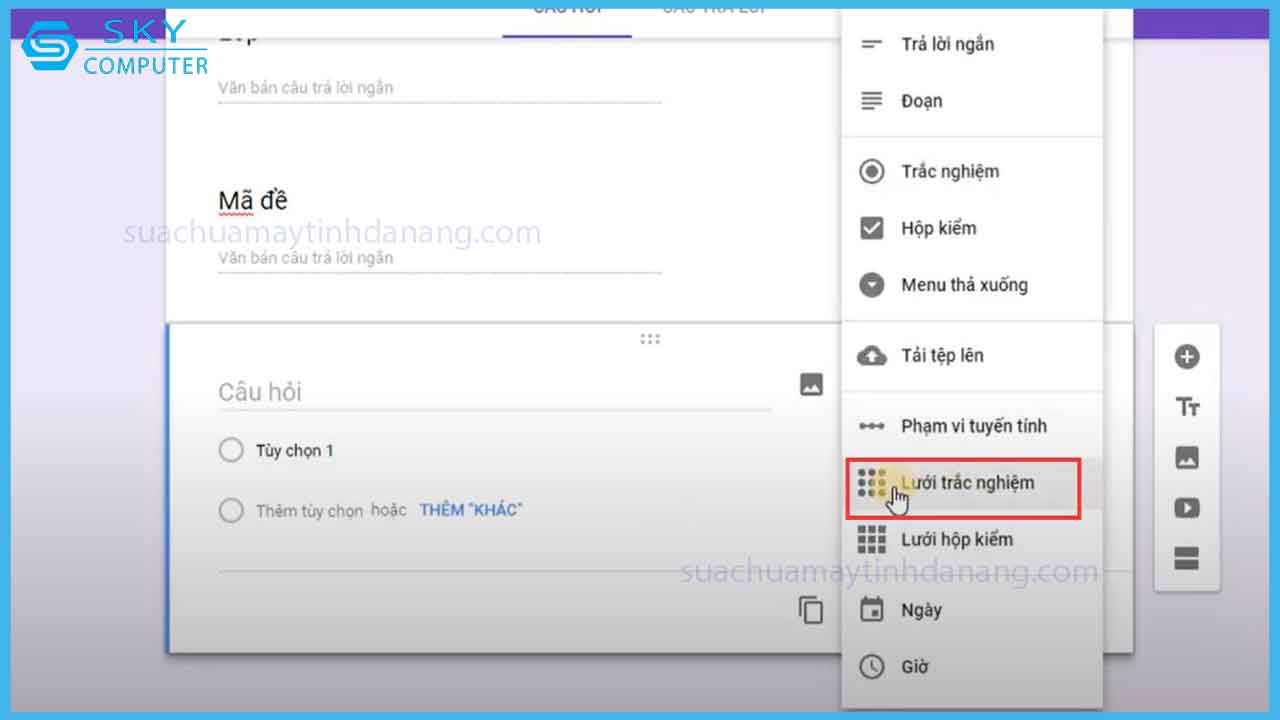This screenshot has width=1280, height=720.
Task: Click the calendar icon beside Ngày
Action: [x=872, y=609]
